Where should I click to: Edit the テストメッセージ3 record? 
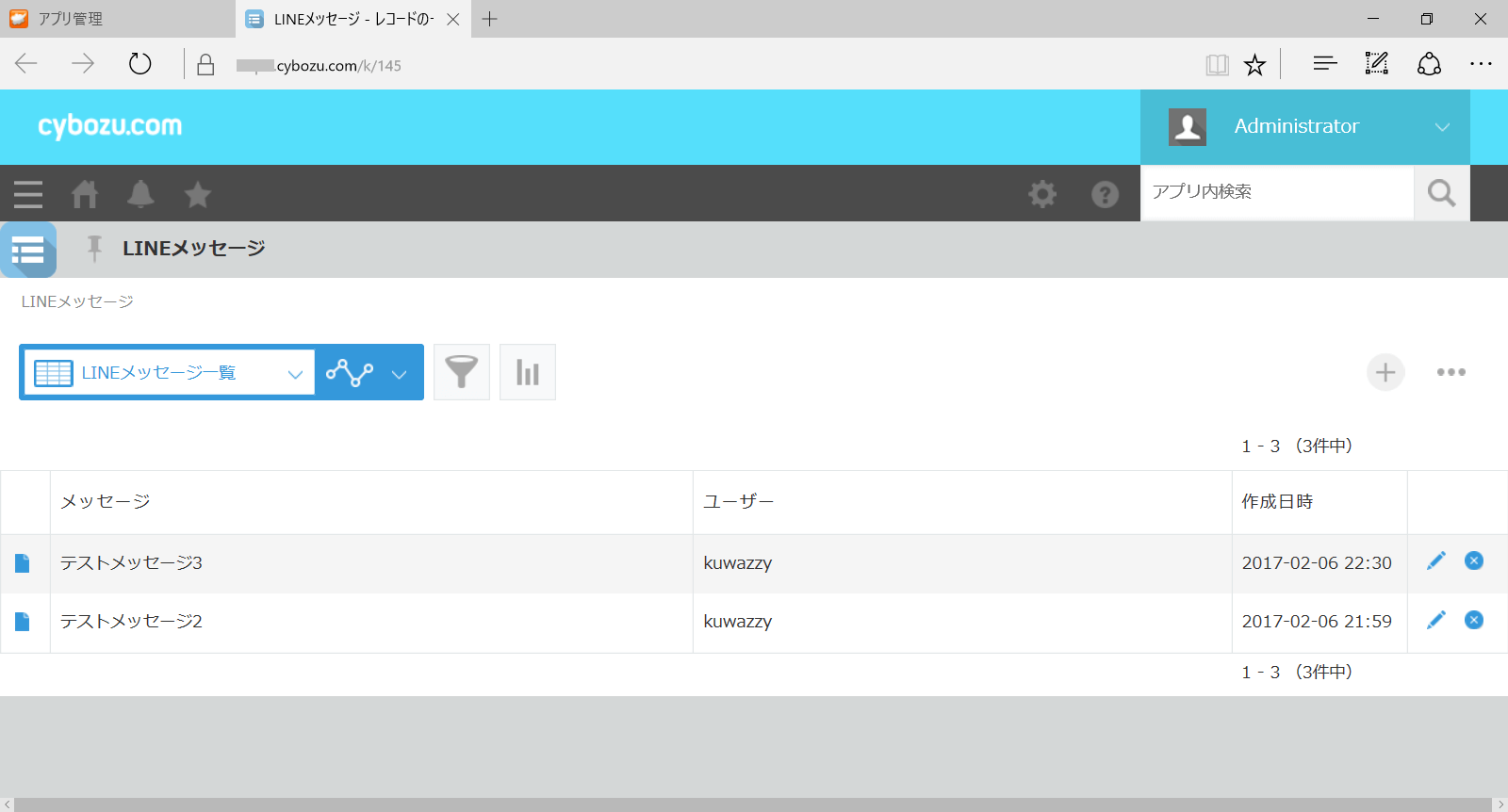(1436, 561)
